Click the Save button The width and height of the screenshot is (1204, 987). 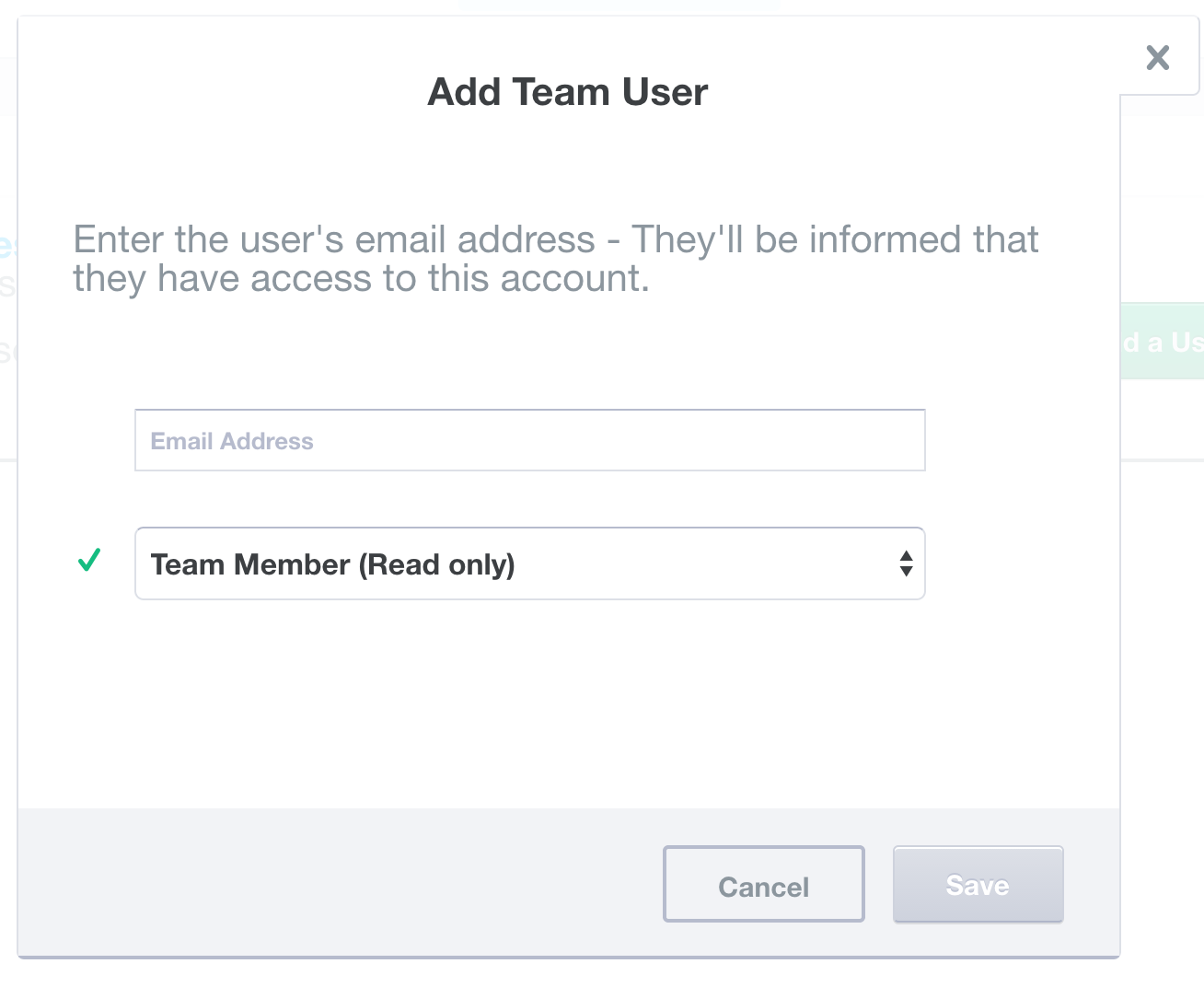coord(978,884)
